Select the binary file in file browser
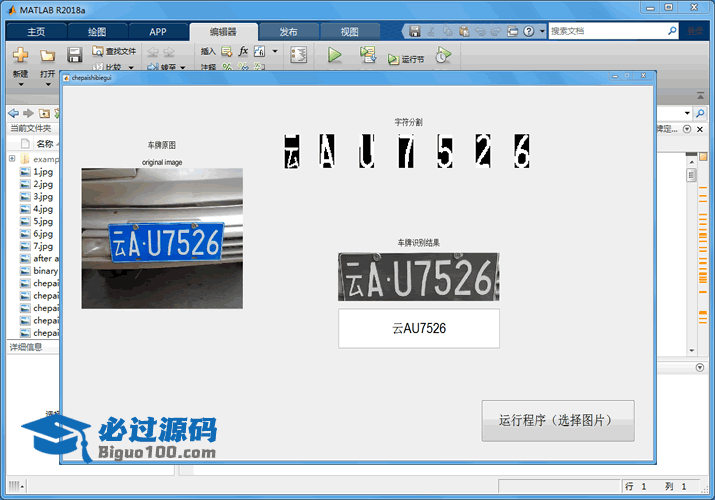This screenshot has height=500, width=715. (x=40, y=271)
